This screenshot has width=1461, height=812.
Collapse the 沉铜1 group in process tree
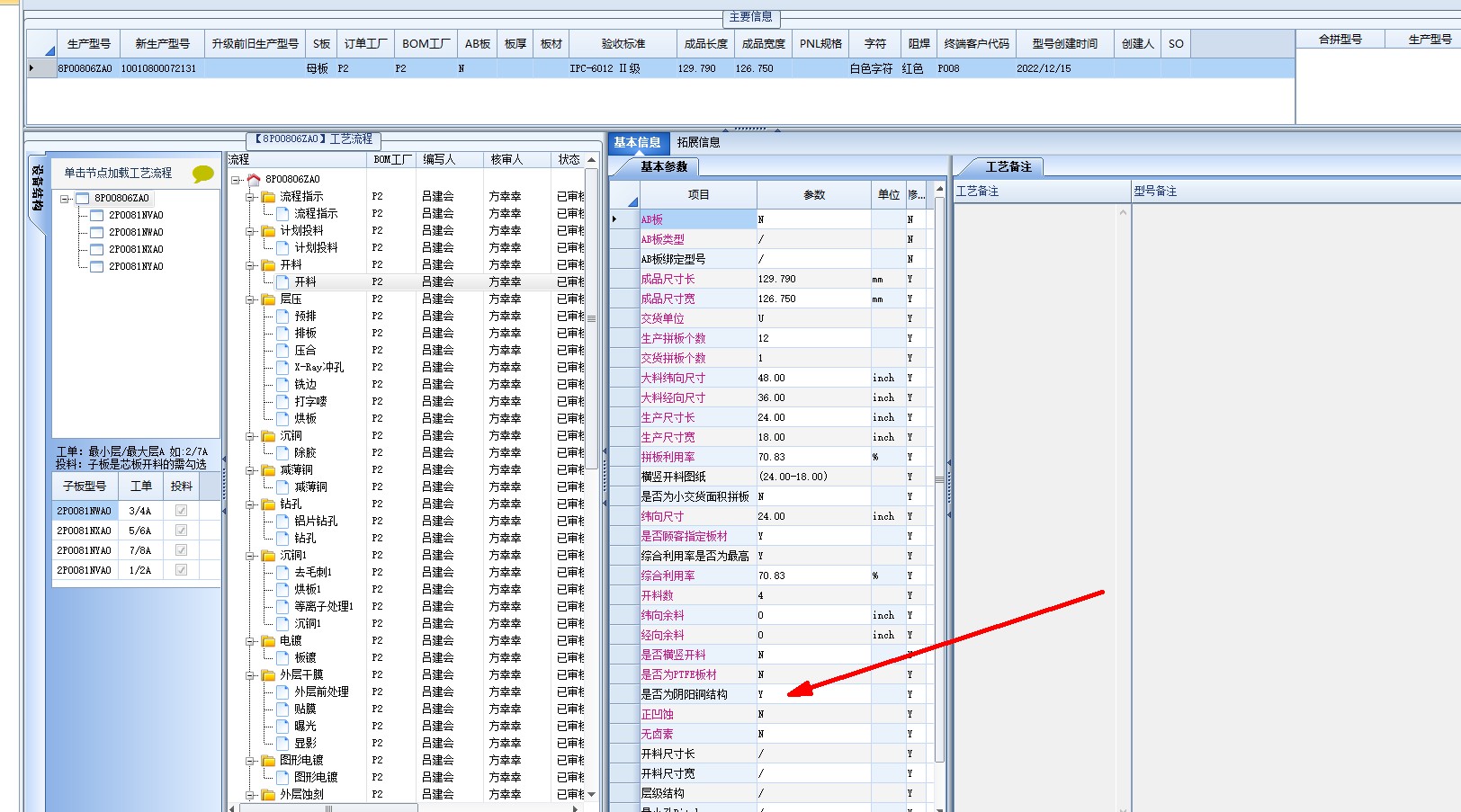click(250, 556)
